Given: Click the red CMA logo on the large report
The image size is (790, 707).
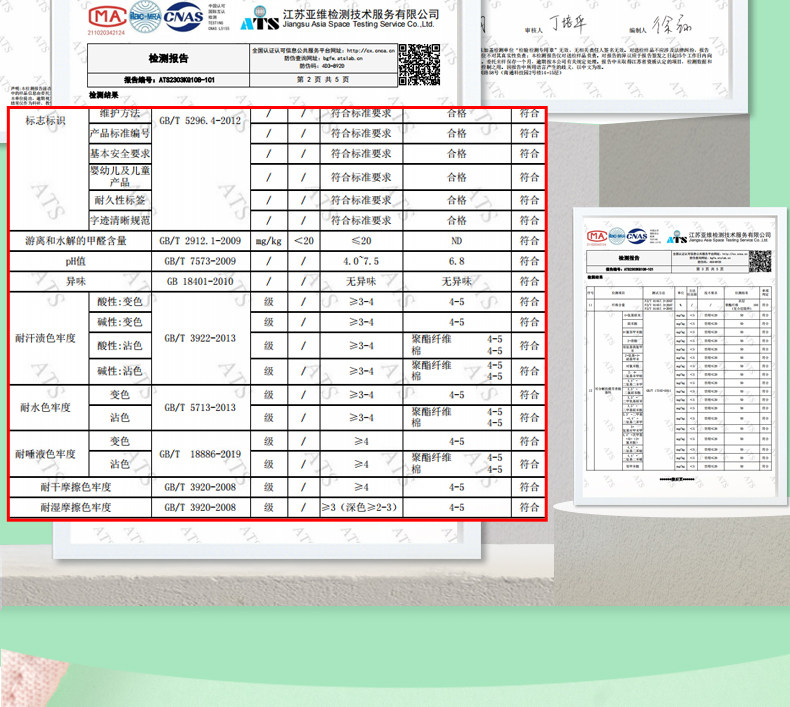Looking at the screenshot, I should [107, 17].
